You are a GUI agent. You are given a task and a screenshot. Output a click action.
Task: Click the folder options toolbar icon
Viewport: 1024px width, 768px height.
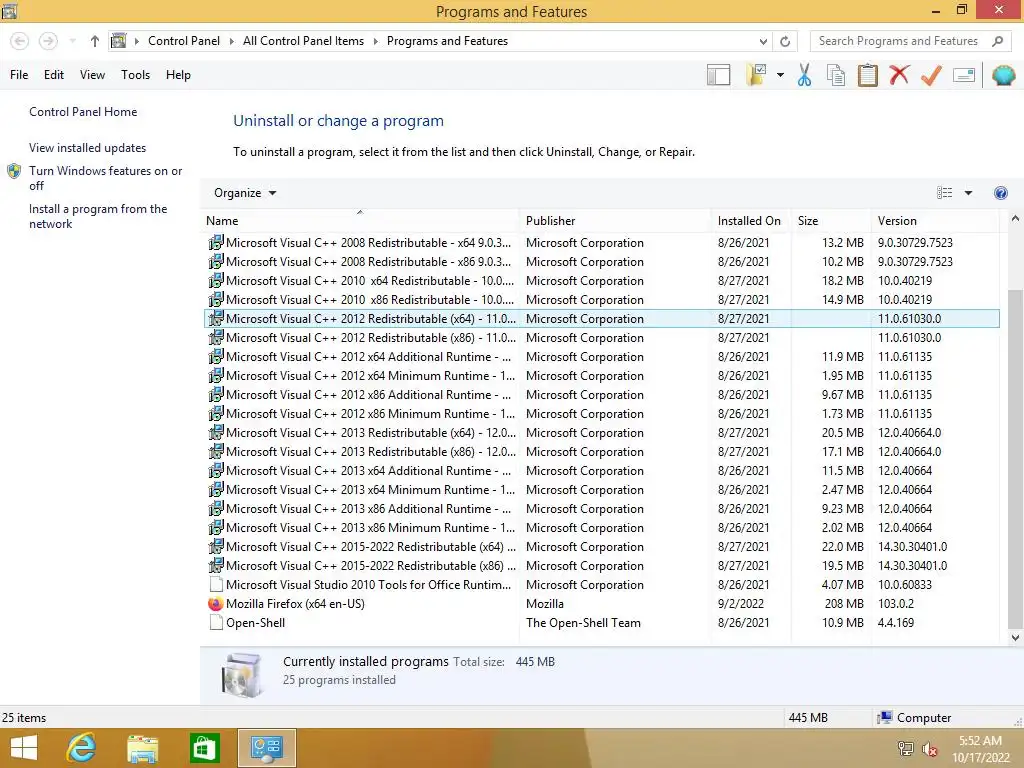(756, 75)
